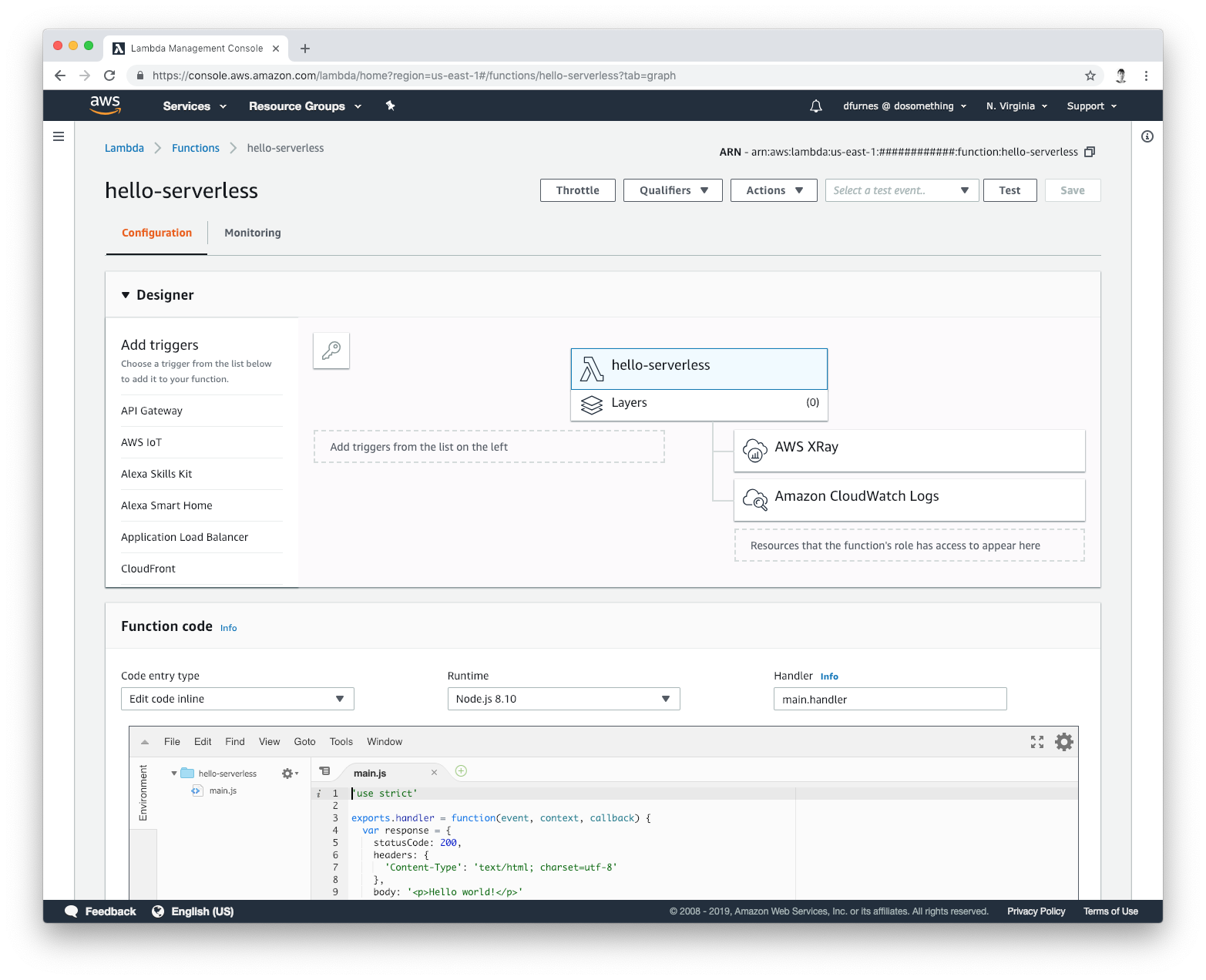The height and width of the screenshot is (980, 1206).
Task: Open the Qualifiers dropdown
Action: pos(672,190)
